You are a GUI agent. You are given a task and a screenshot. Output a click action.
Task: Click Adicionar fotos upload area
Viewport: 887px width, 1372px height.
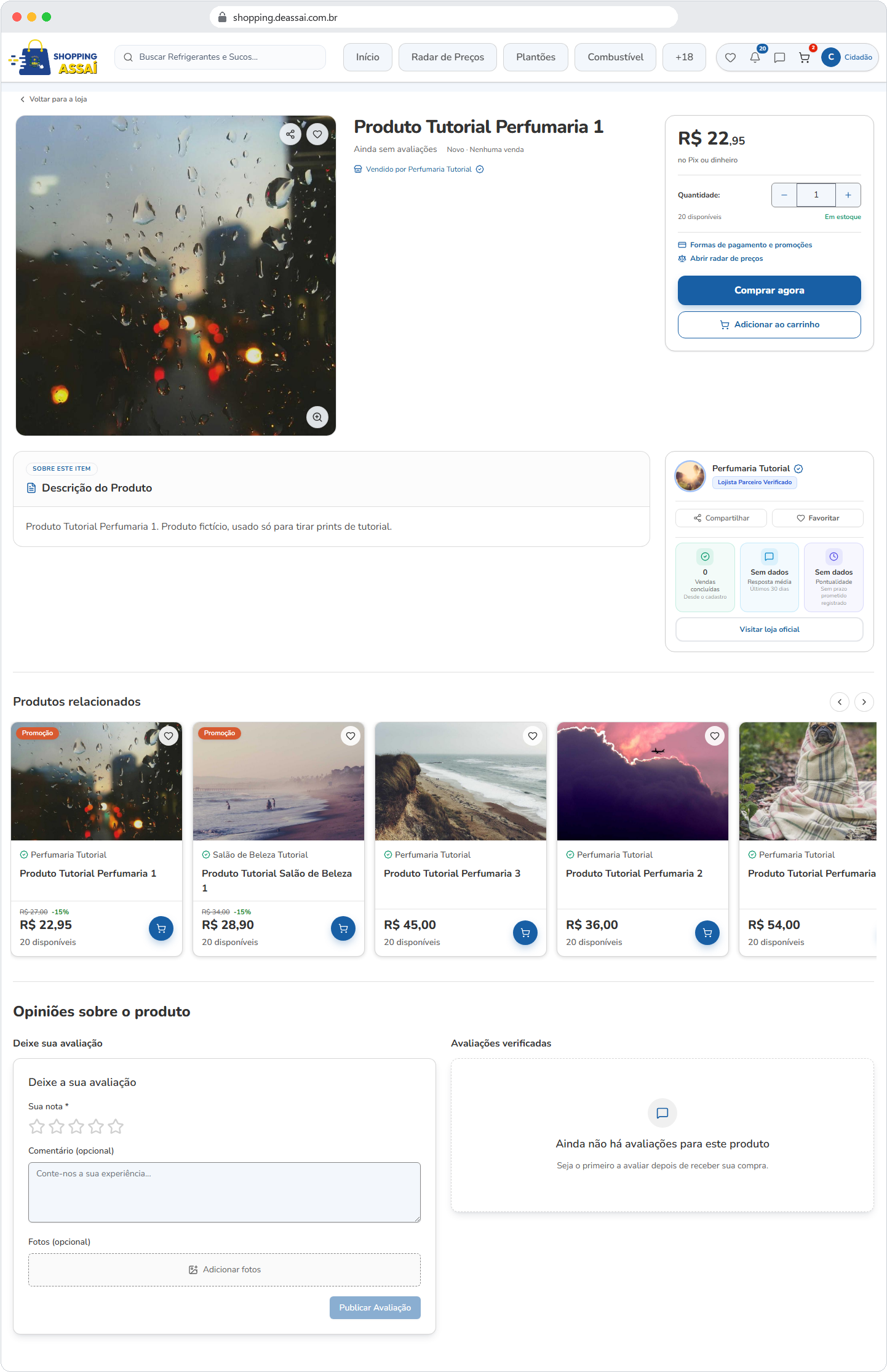click(x=225, y=1270)
